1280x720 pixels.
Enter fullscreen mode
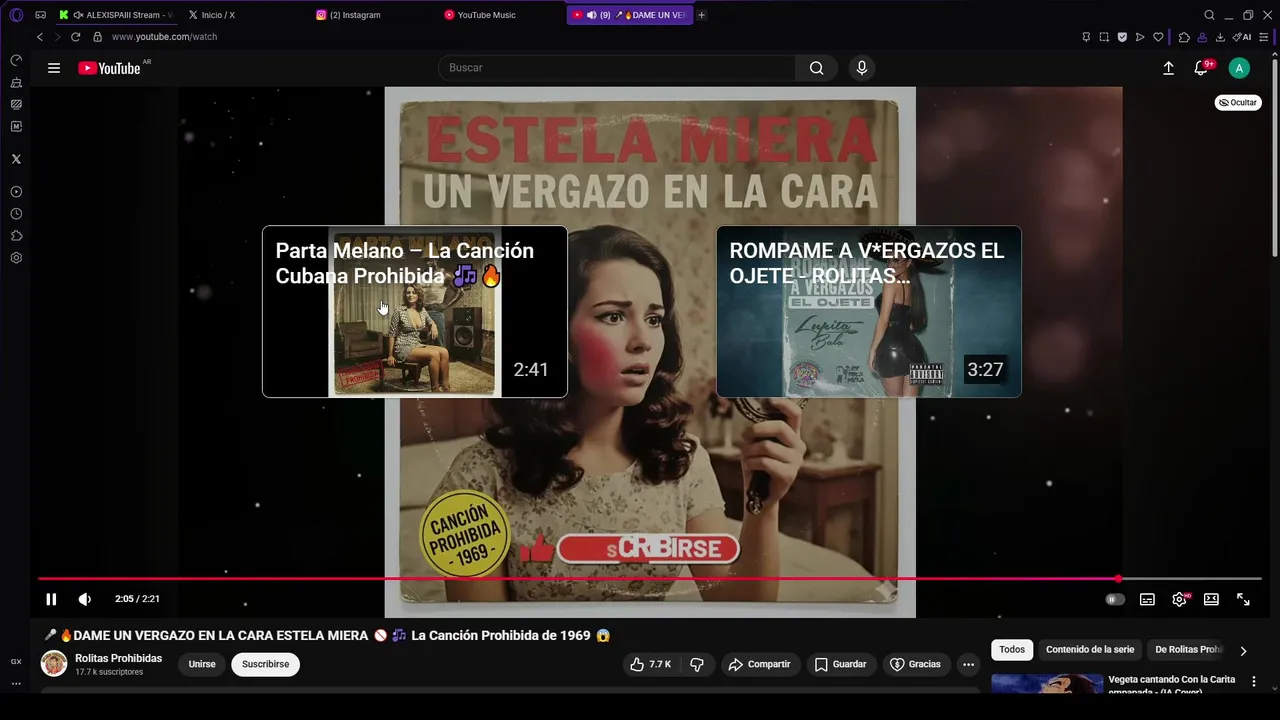click(1243, 599)
